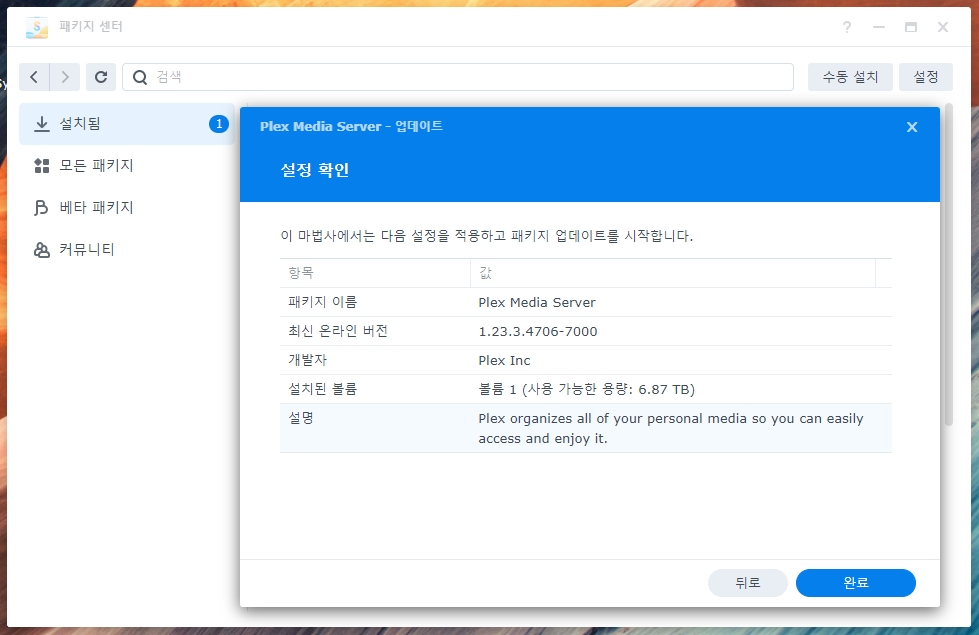Click the 모든 패키지 grid icon

(x=42, y=165)
